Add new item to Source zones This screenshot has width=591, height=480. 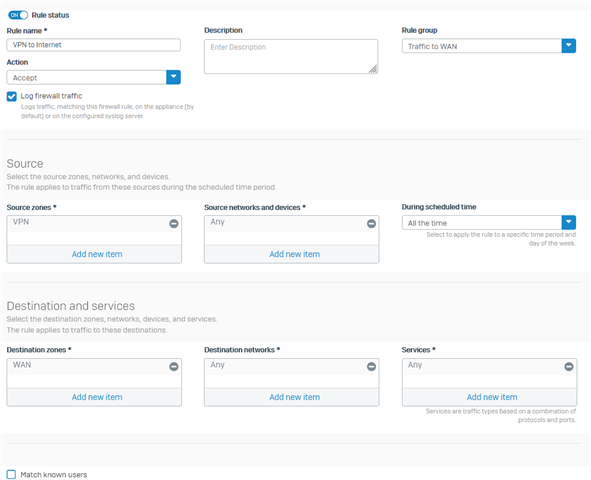97,254
